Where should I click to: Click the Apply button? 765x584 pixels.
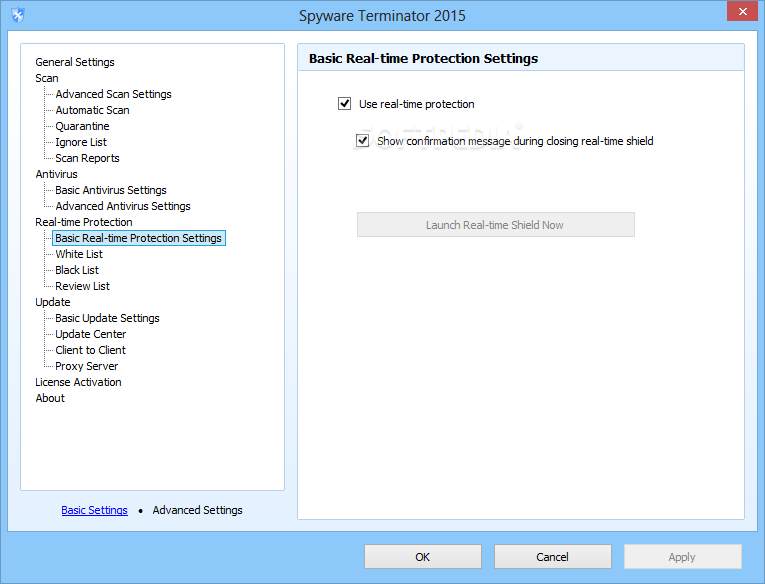[683, 557]
